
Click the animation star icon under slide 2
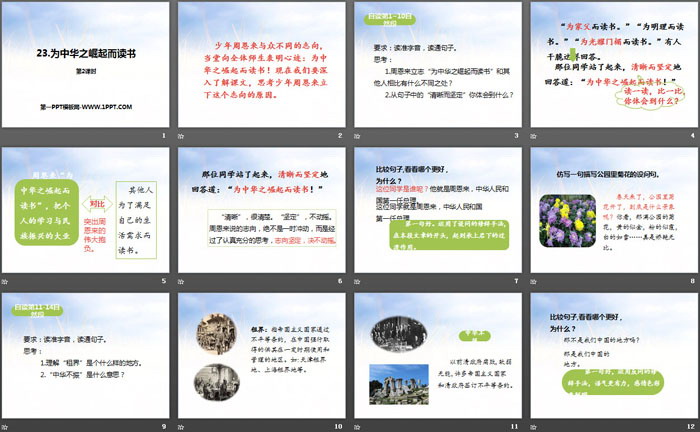[x=180, y=135]
